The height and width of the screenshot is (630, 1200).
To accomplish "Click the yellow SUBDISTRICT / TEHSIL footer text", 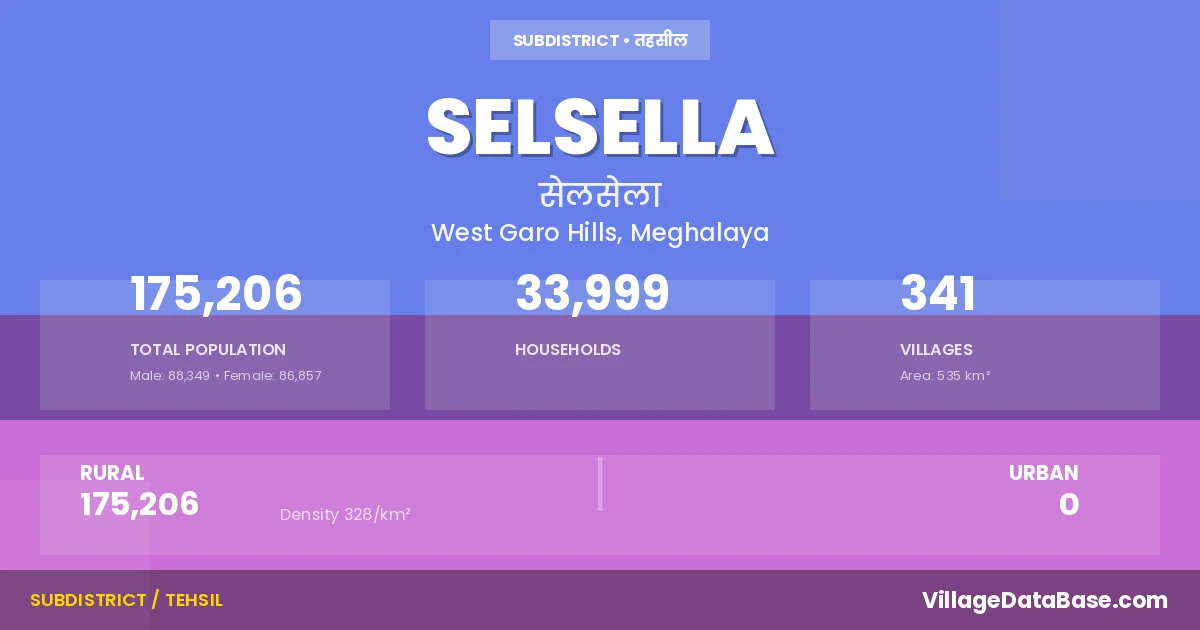I will tap(126, 600).
